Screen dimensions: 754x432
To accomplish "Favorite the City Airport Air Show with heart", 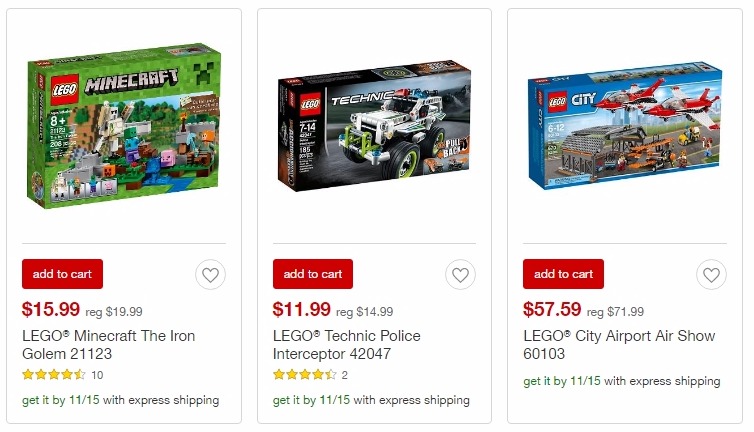I will point(711,275).
